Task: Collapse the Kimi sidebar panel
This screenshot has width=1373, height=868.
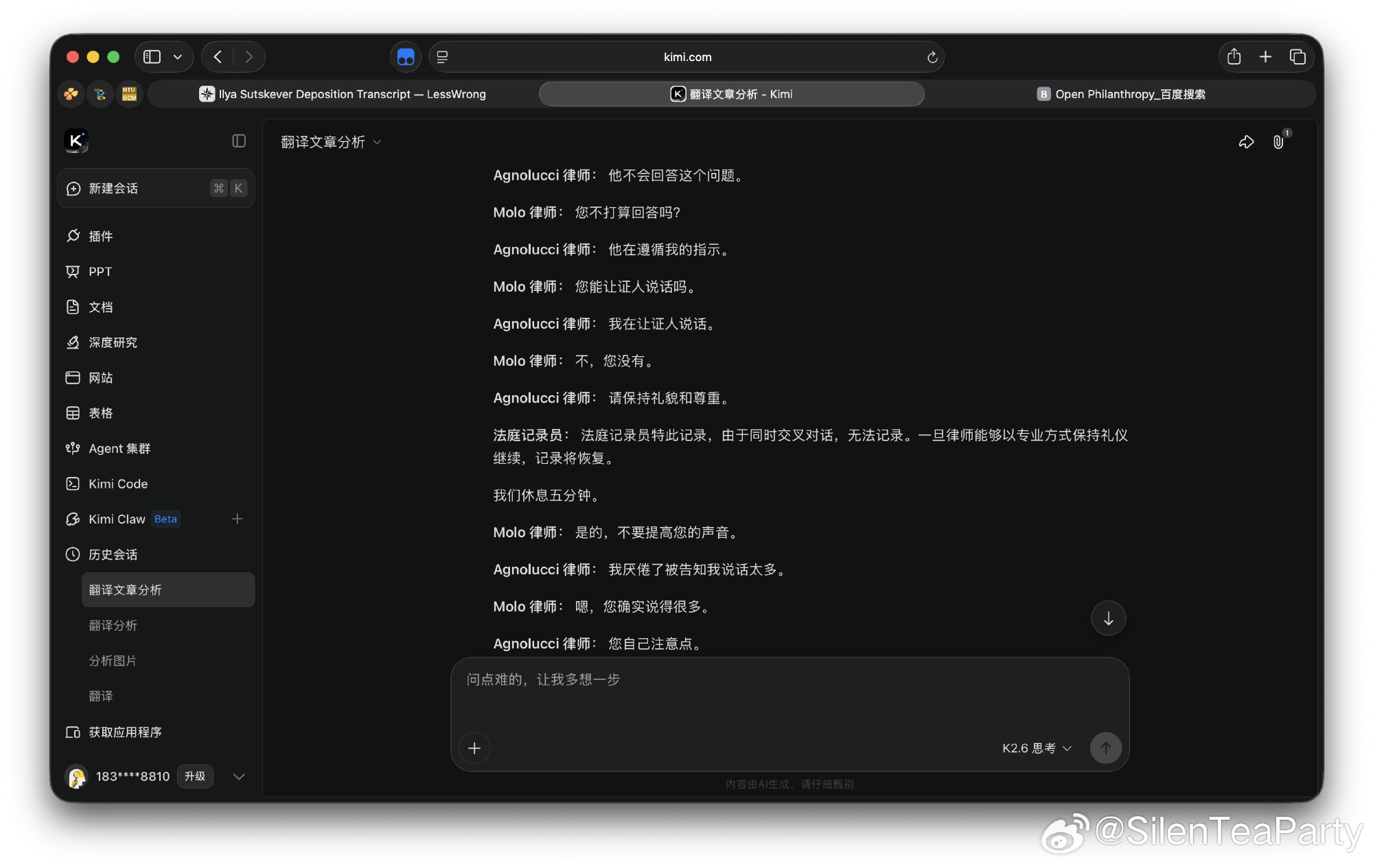Action: tap(239, 141)
